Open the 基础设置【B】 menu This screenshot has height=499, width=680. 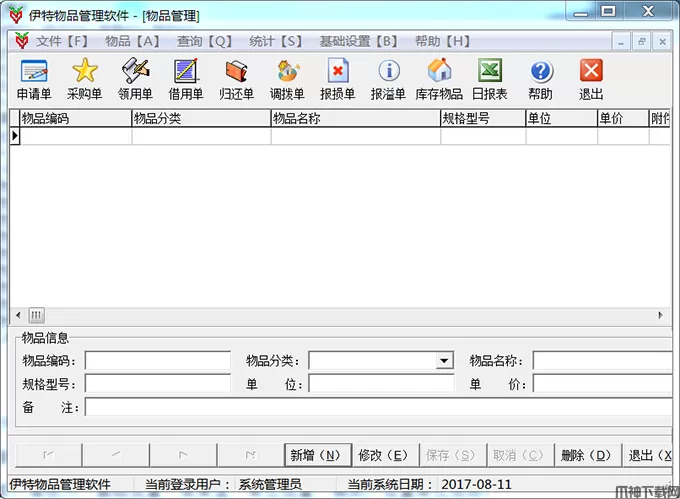(x=359, y=41)
